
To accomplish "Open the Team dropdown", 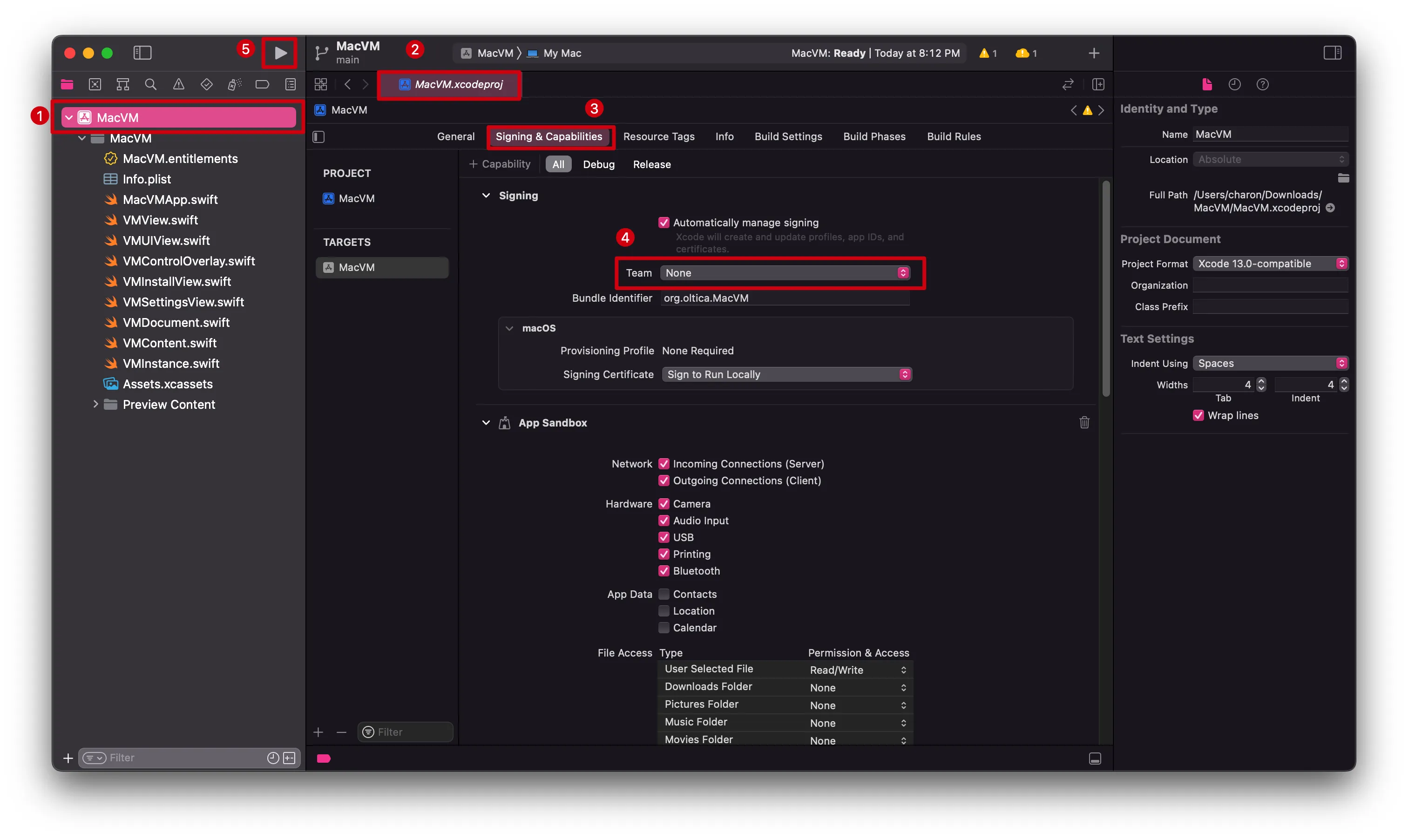I will (x=785, y=273).
